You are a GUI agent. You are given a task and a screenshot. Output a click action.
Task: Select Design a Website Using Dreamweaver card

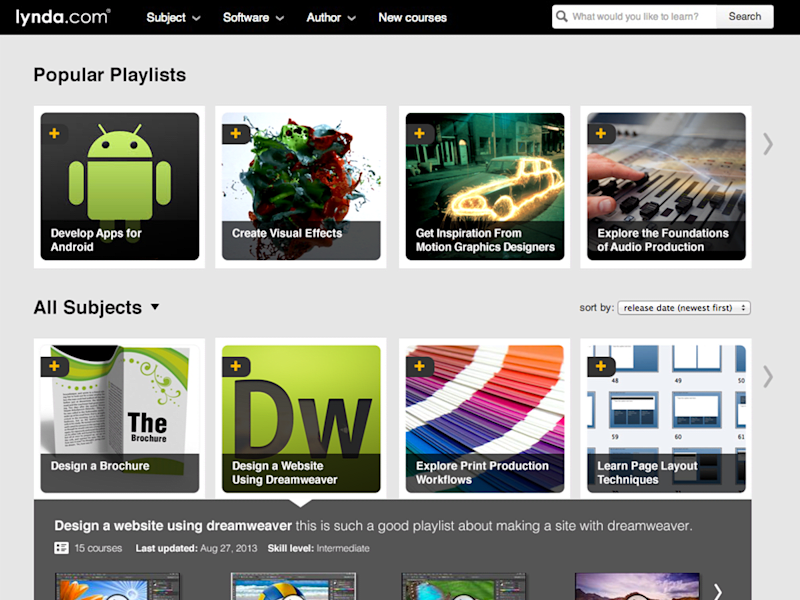(301, 419)
